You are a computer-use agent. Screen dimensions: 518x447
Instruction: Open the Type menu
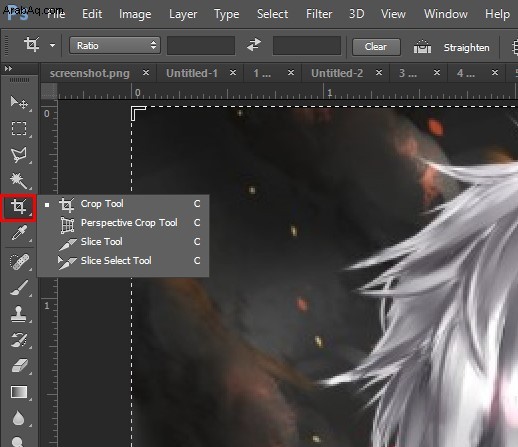(226, 14)
